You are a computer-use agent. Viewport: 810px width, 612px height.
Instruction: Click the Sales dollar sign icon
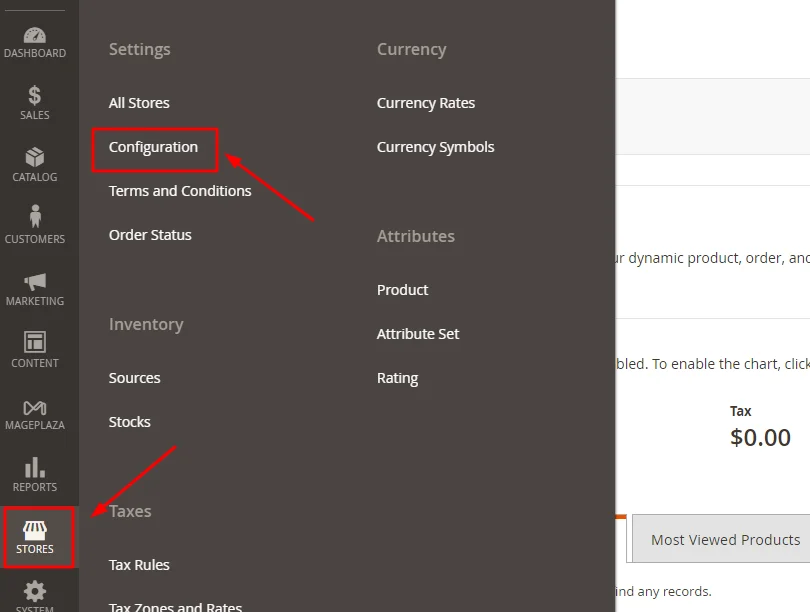click(35, 96)
